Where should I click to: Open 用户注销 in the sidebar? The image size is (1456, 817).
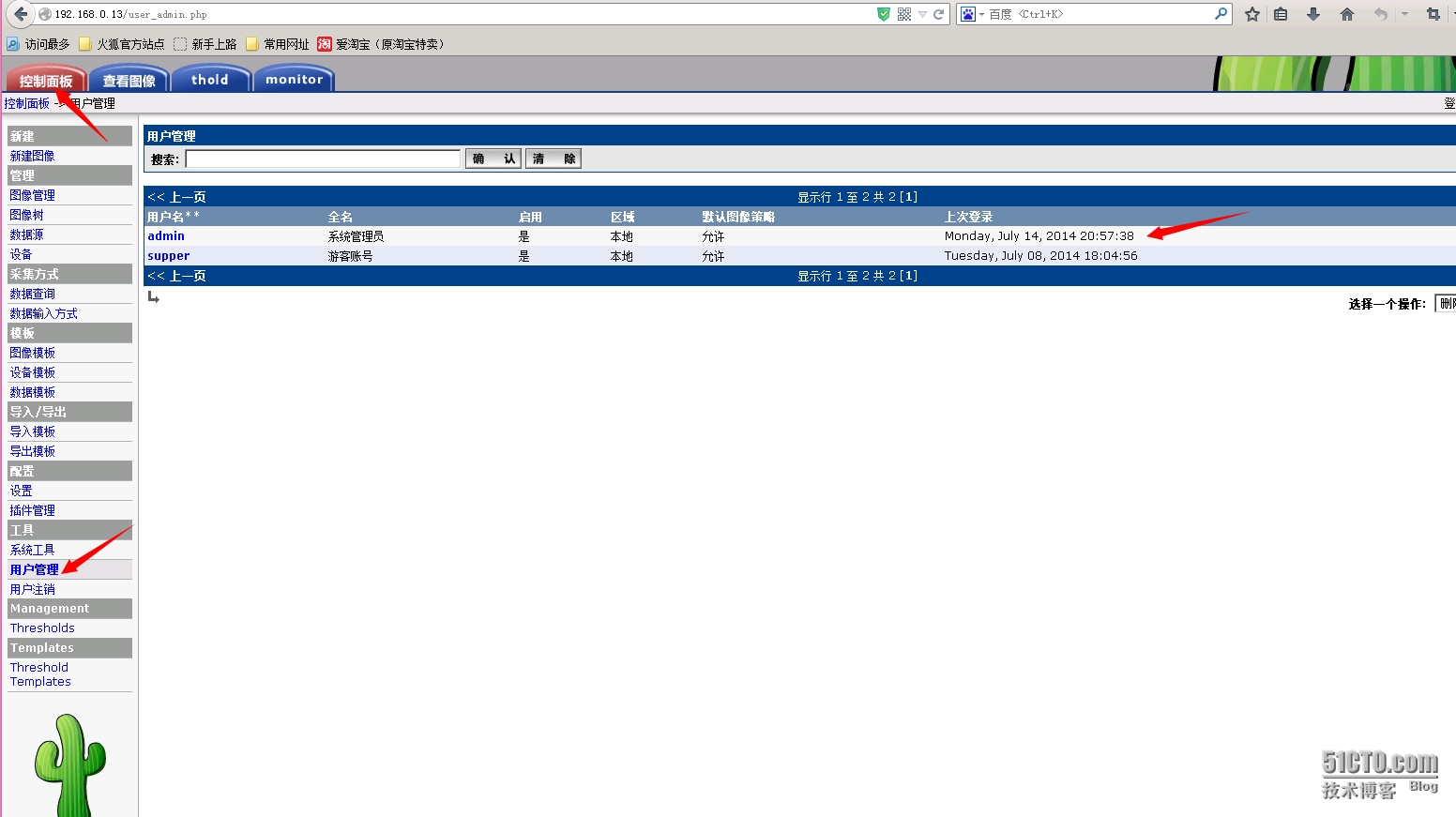[x=32, y=589]
